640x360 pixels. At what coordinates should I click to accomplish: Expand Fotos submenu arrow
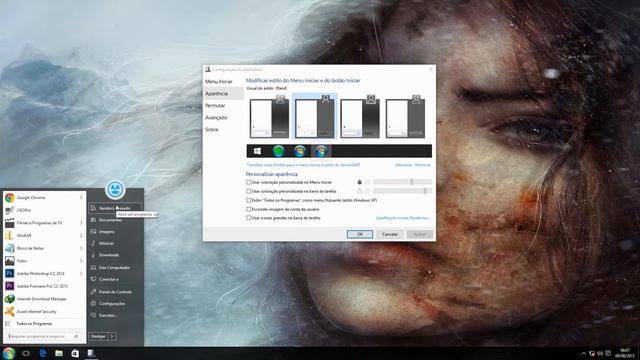(81, 261)
